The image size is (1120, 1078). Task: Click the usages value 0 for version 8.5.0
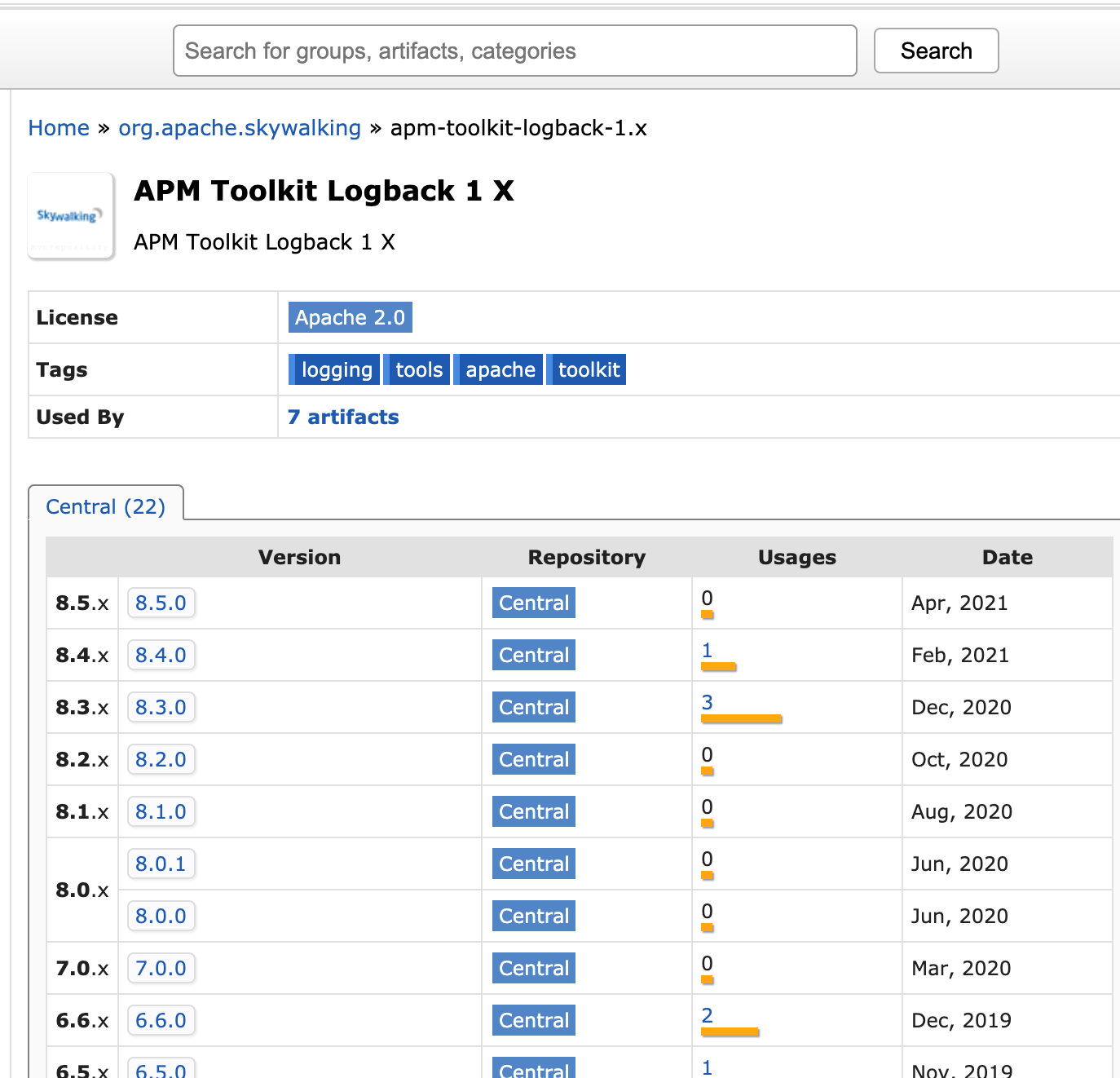click(708, 598)
